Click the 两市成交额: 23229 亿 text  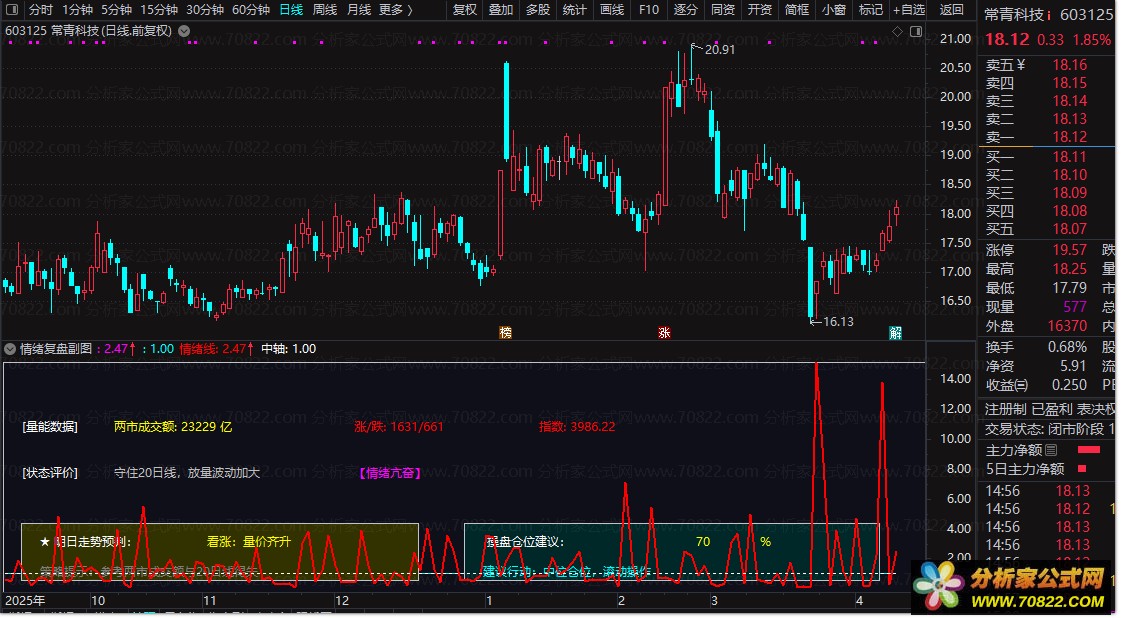[173, 427]
